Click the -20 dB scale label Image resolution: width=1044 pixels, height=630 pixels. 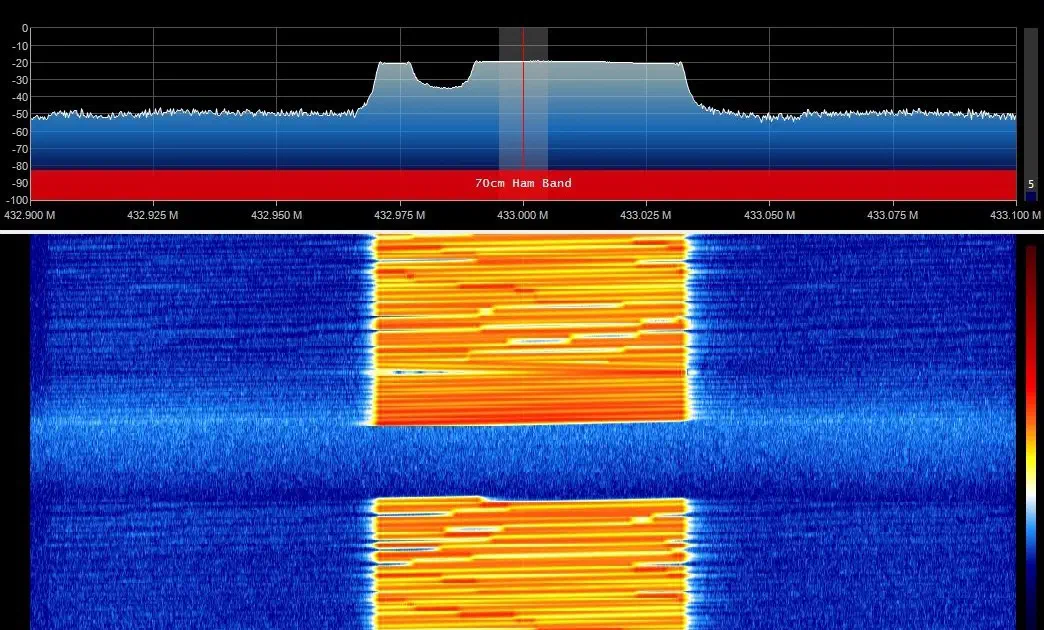(21, 63)
